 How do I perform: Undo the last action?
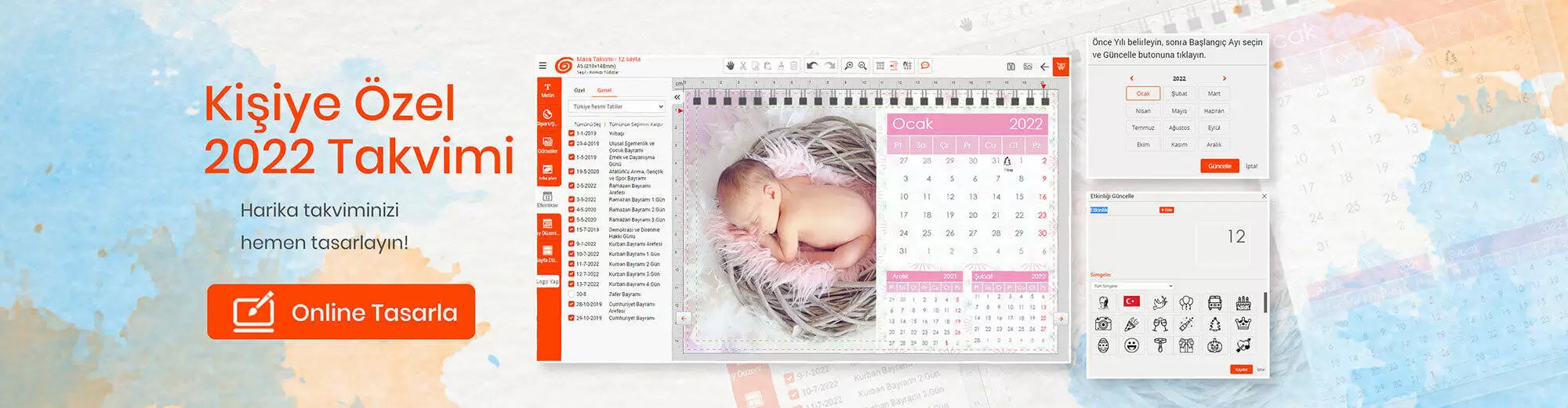point(812,66)
